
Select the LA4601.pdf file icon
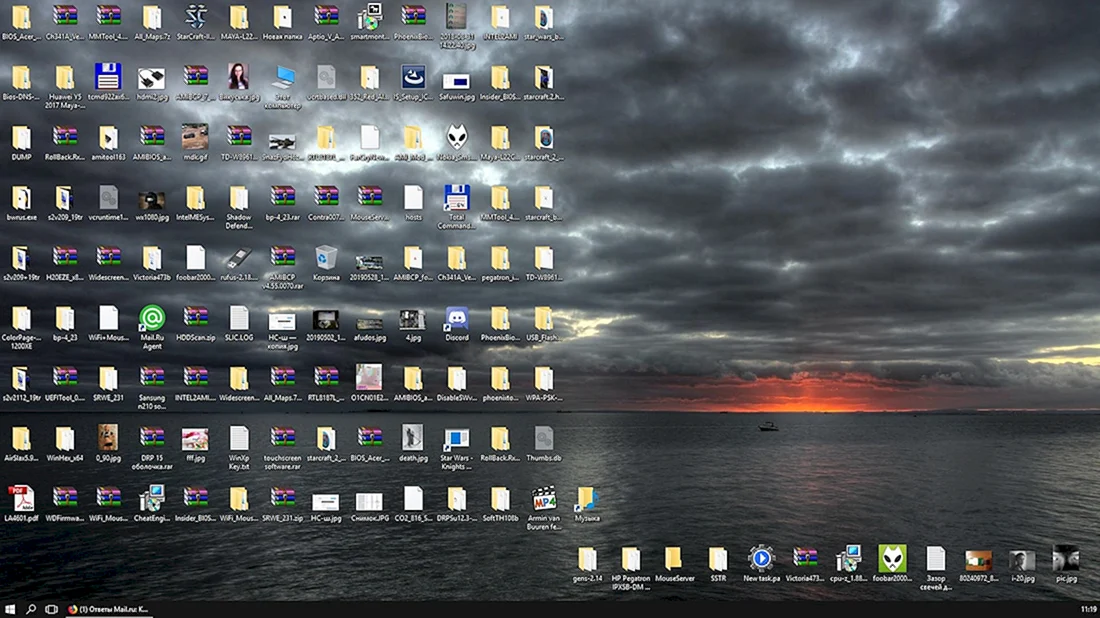[x=21, y=504]
